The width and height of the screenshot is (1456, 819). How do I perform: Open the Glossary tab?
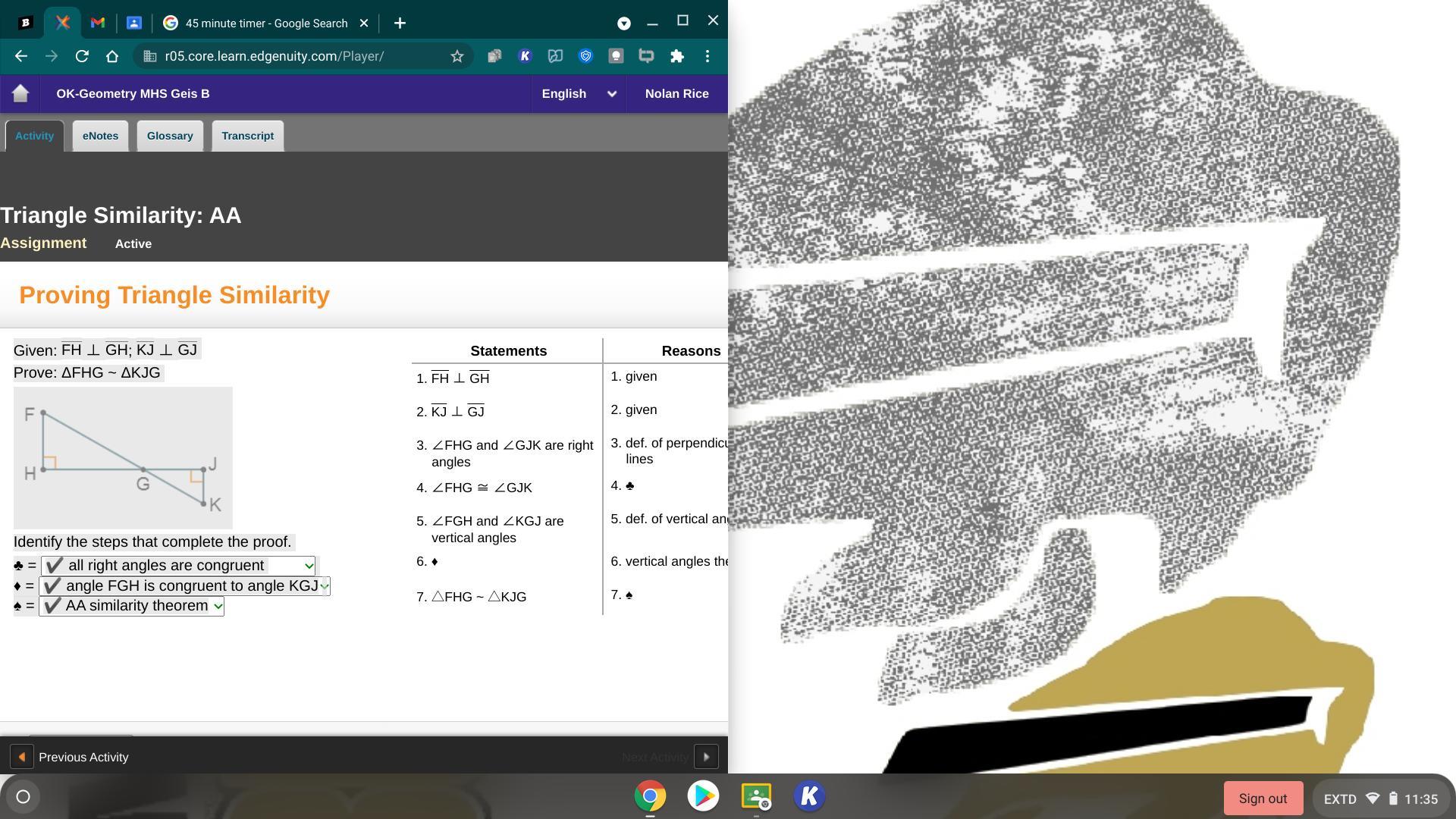click(170, 136)
